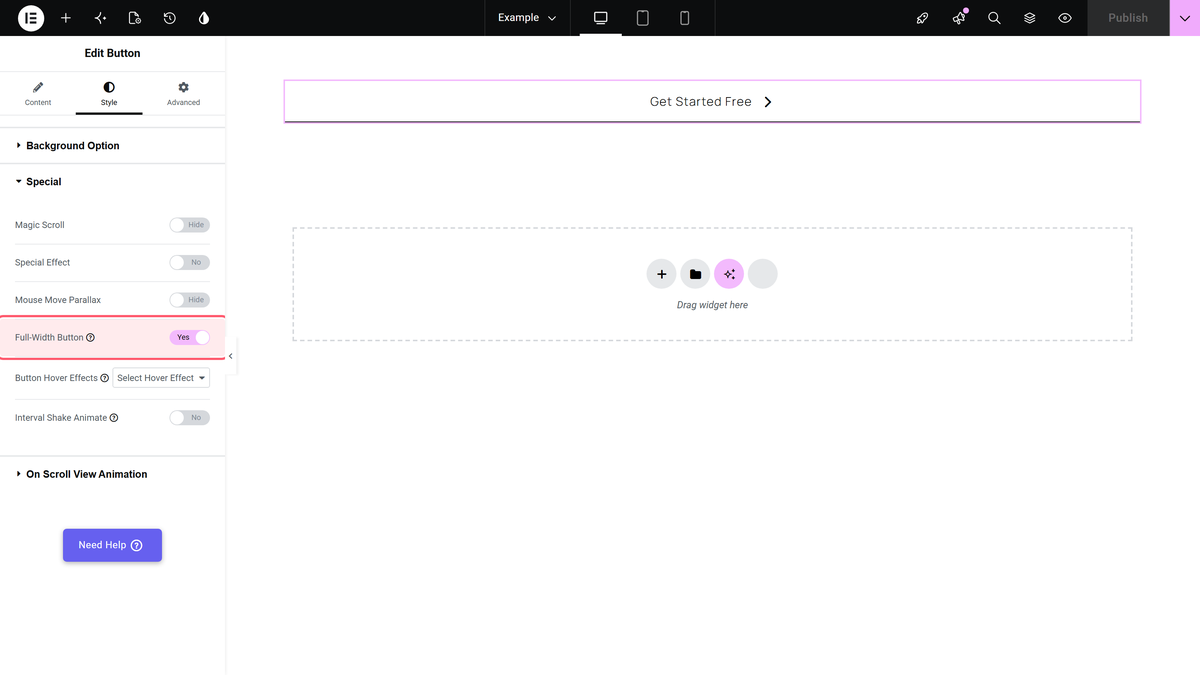Open the Select Hover Effect dropdown
Viewport: 1200px width, 675px height.
[161, 378]
